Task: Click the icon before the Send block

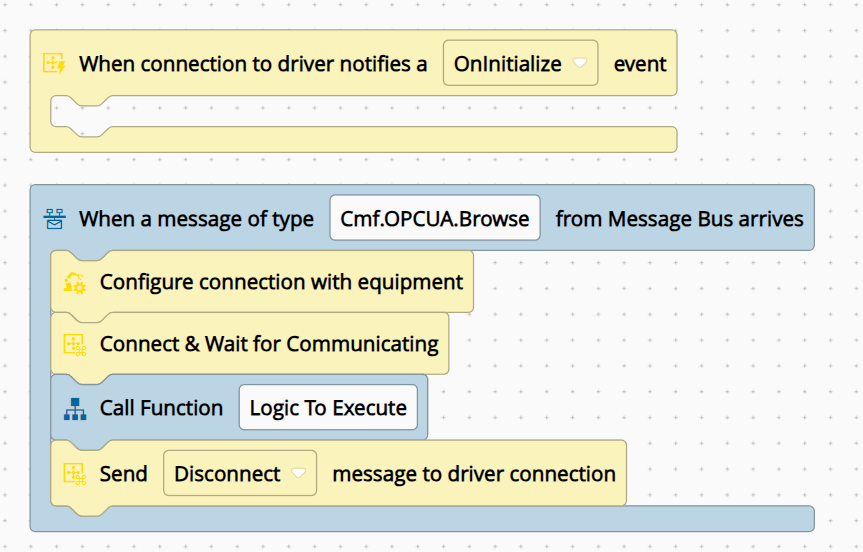Action: (x=75, y=474)
